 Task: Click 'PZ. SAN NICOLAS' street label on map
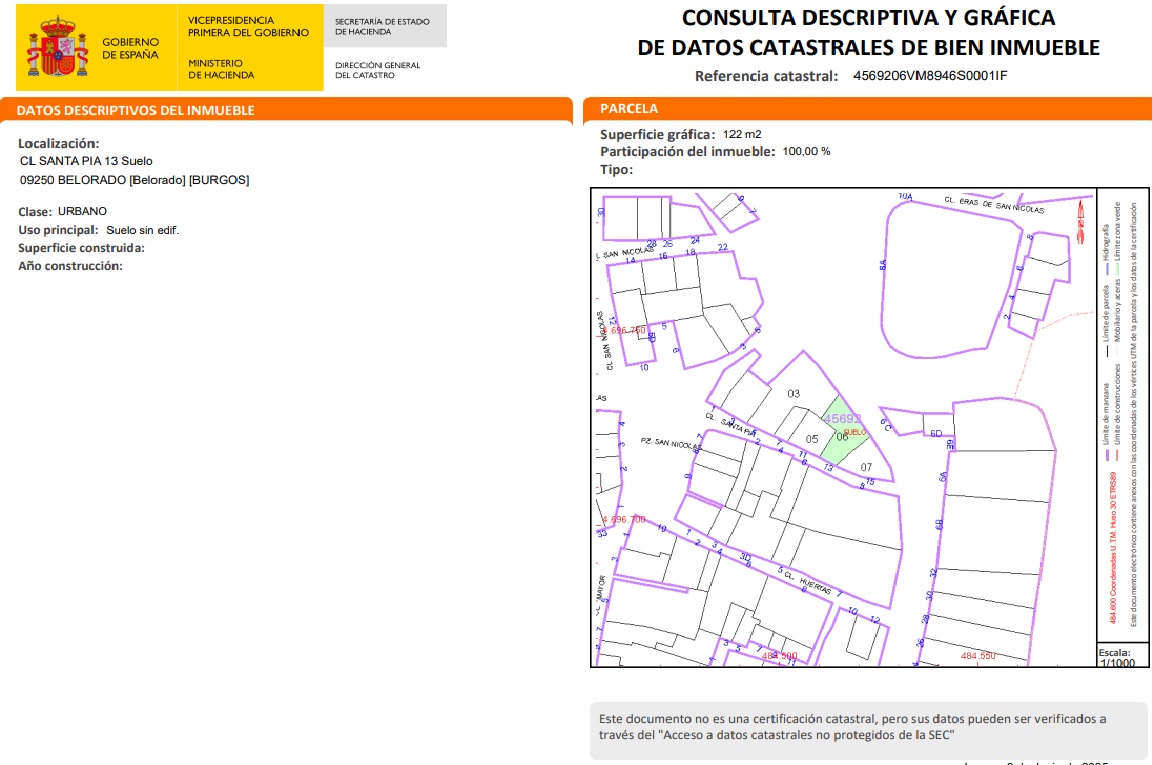[x=670, y=443]
